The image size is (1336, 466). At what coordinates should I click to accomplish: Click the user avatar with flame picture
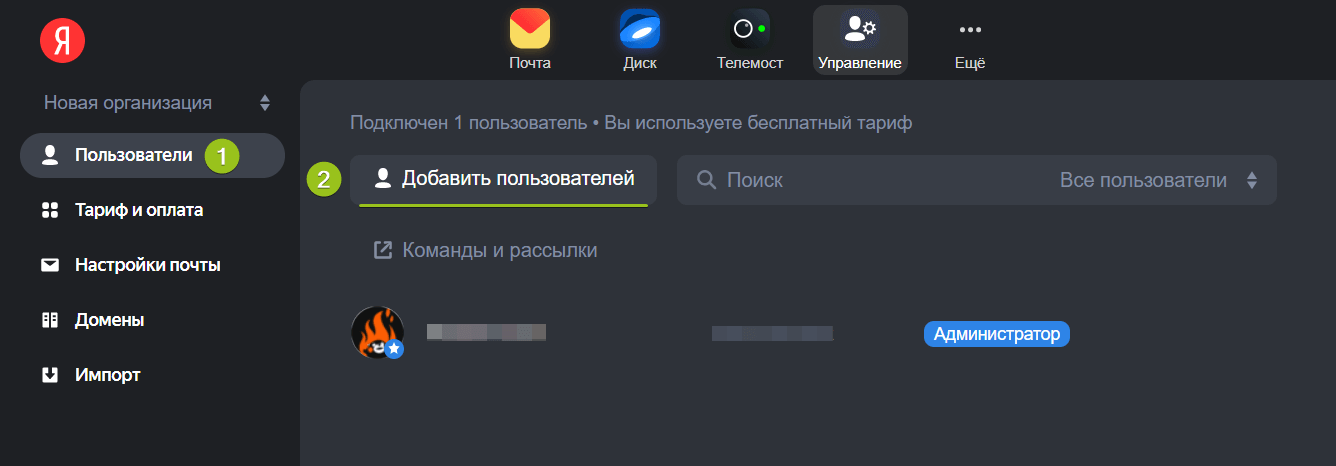(x=377, y=333)
